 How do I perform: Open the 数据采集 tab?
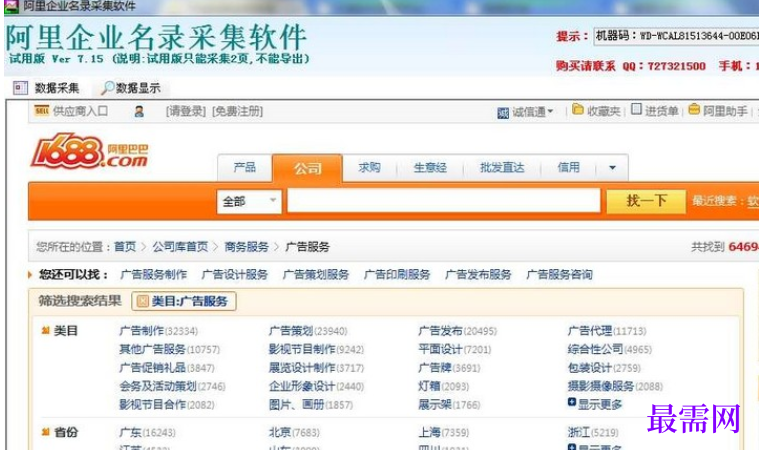(46, 88)
